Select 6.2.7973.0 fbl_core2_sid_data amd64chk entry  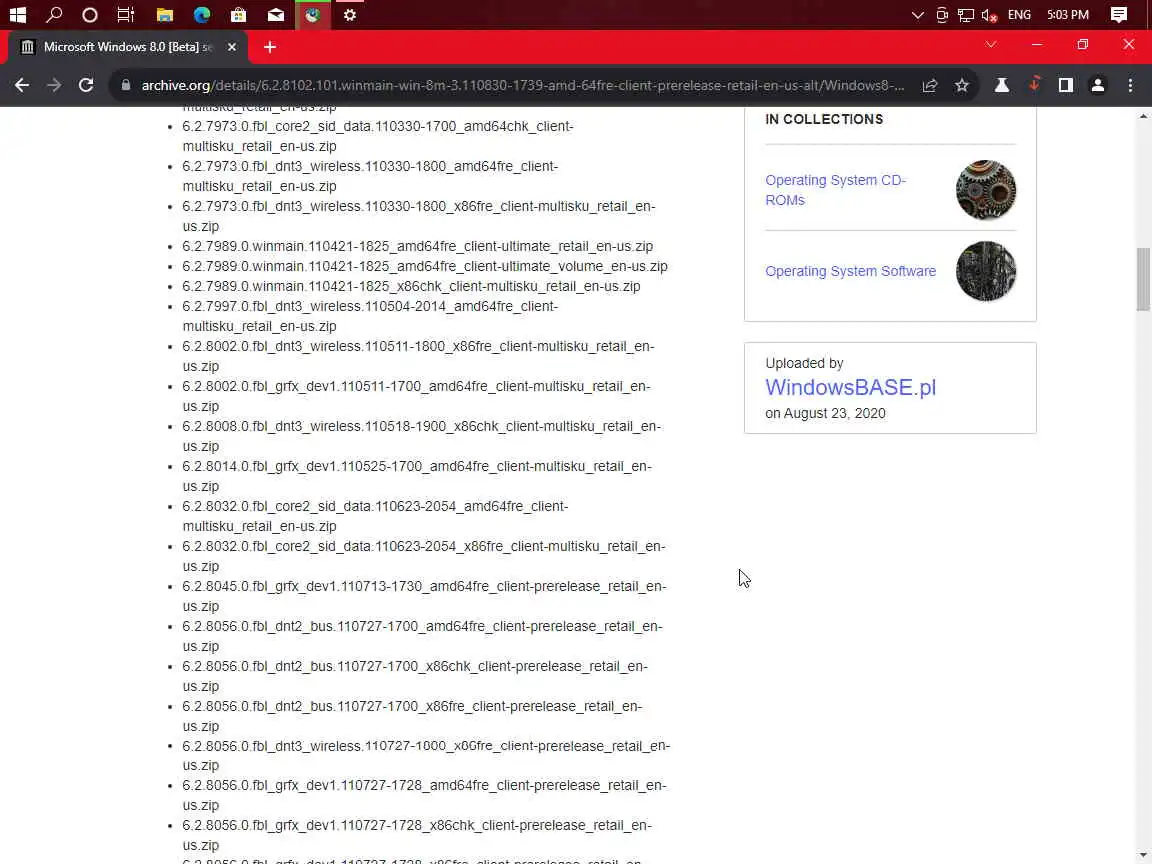(x=378, y=136)
